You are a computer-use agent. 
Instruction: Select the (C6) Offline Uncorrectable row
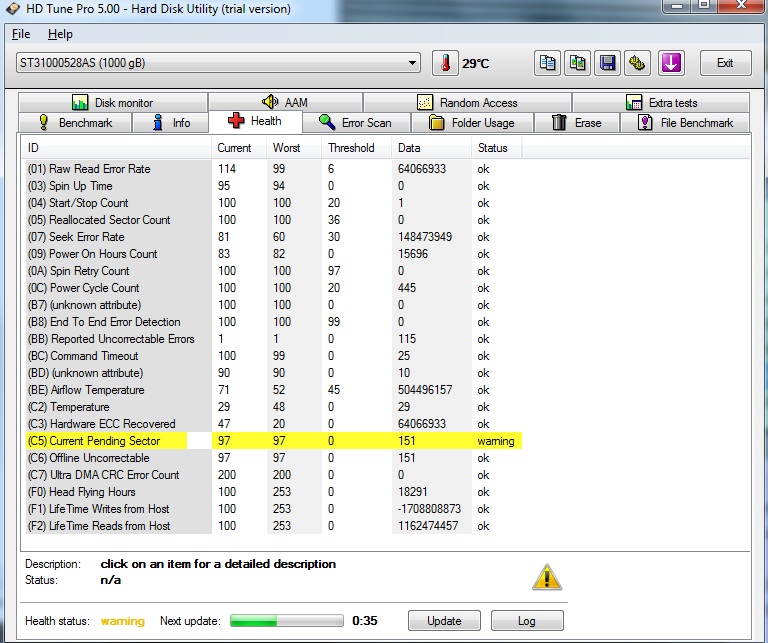tap(272, 458)
